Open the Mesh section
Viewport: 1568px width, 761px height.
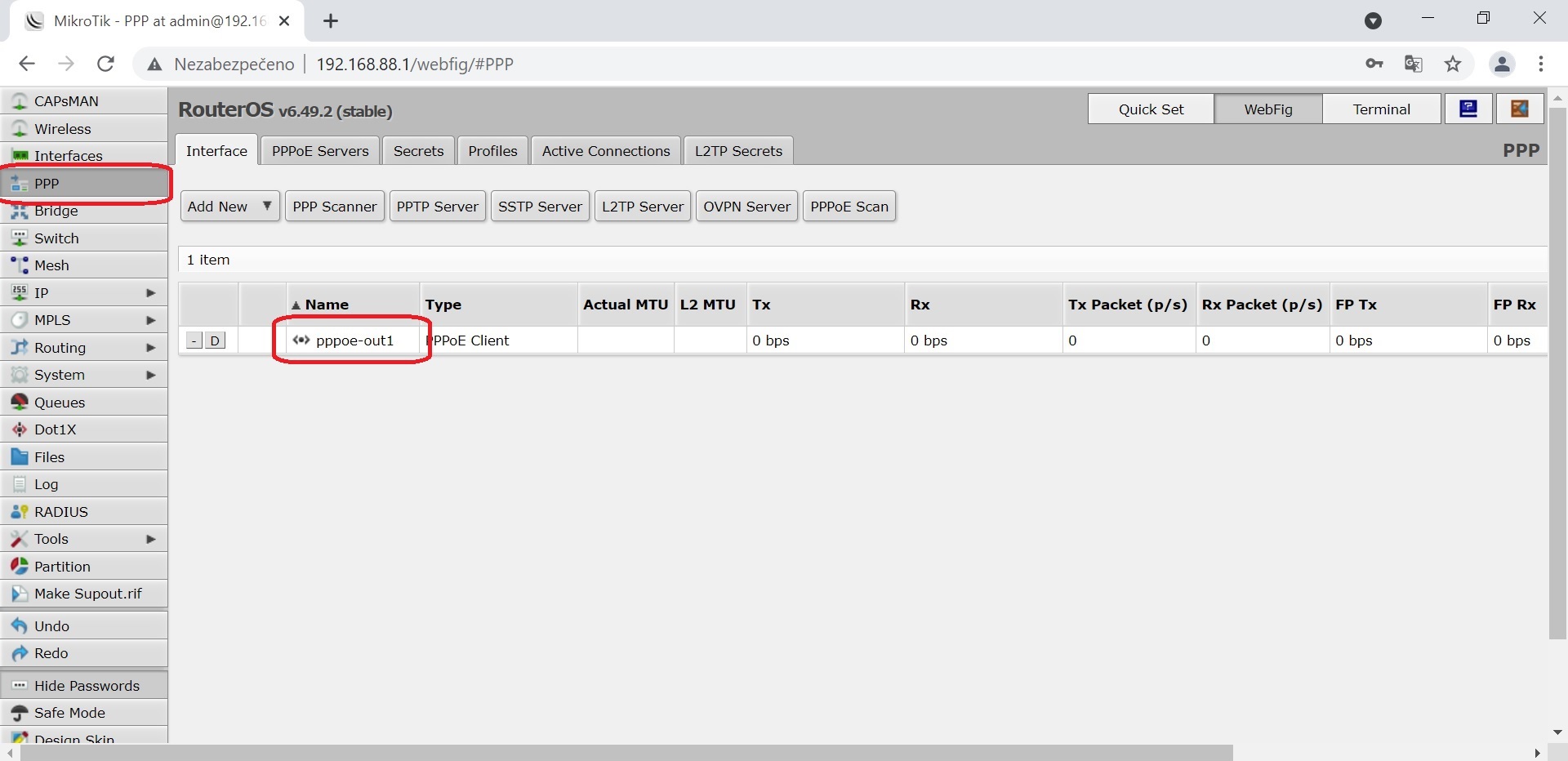pos(84,265)
